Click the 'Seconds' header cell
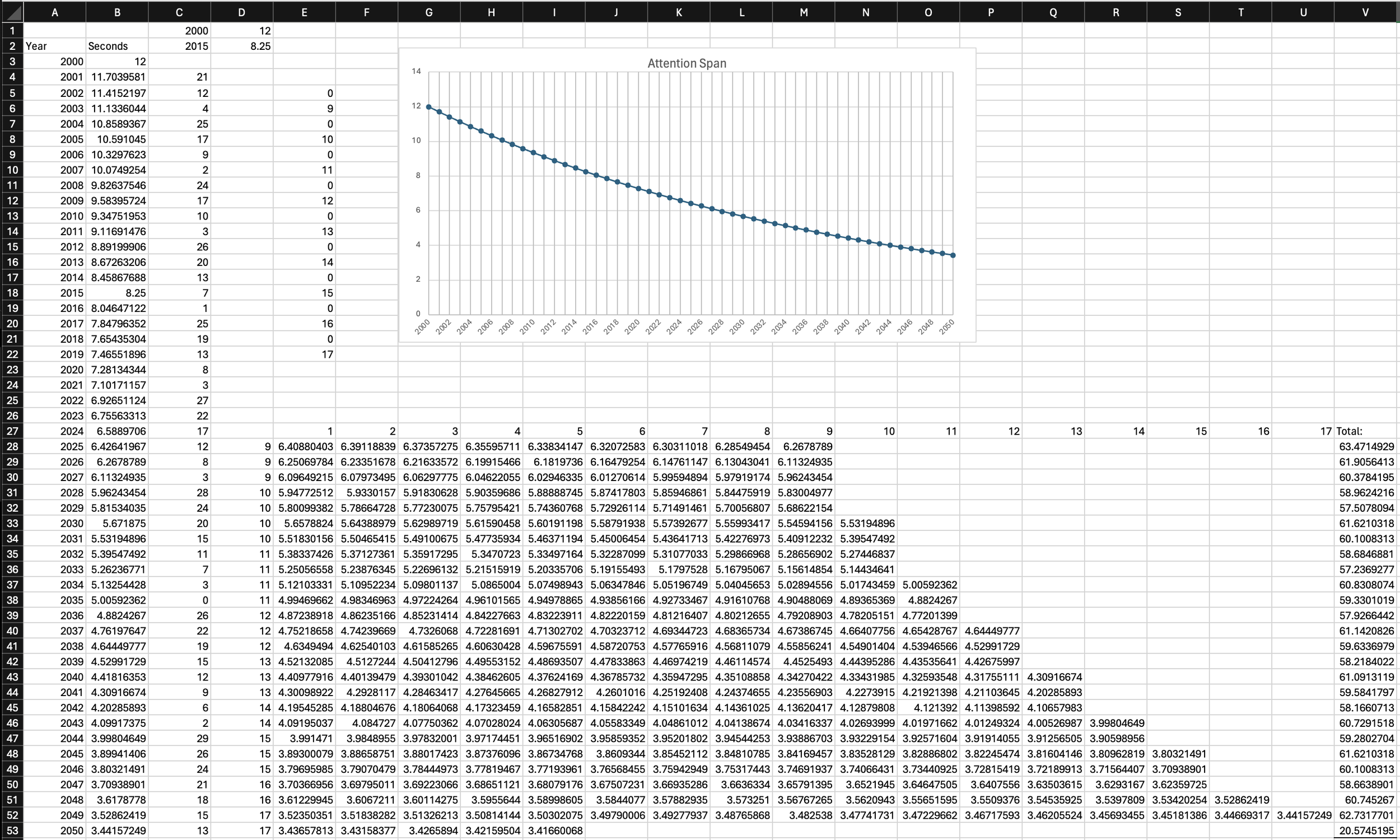The width and height of the screenshot is (1400, 840). (x=108, y=46)
